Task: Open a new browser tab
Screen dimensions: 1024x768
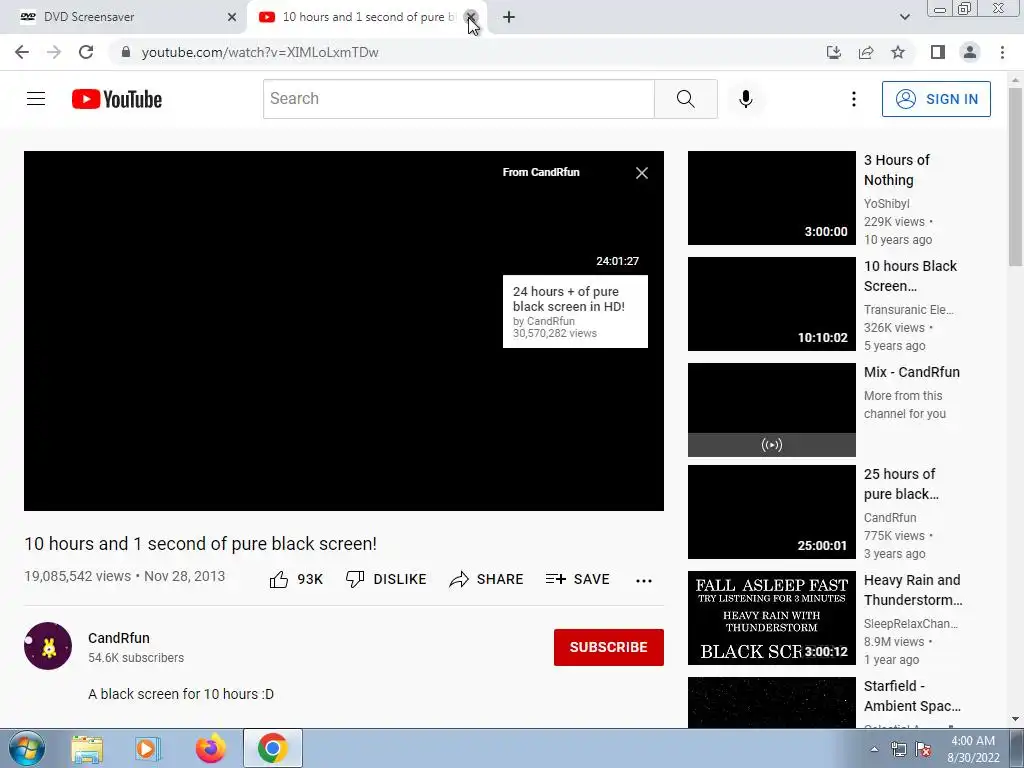Action: (509, 18)
